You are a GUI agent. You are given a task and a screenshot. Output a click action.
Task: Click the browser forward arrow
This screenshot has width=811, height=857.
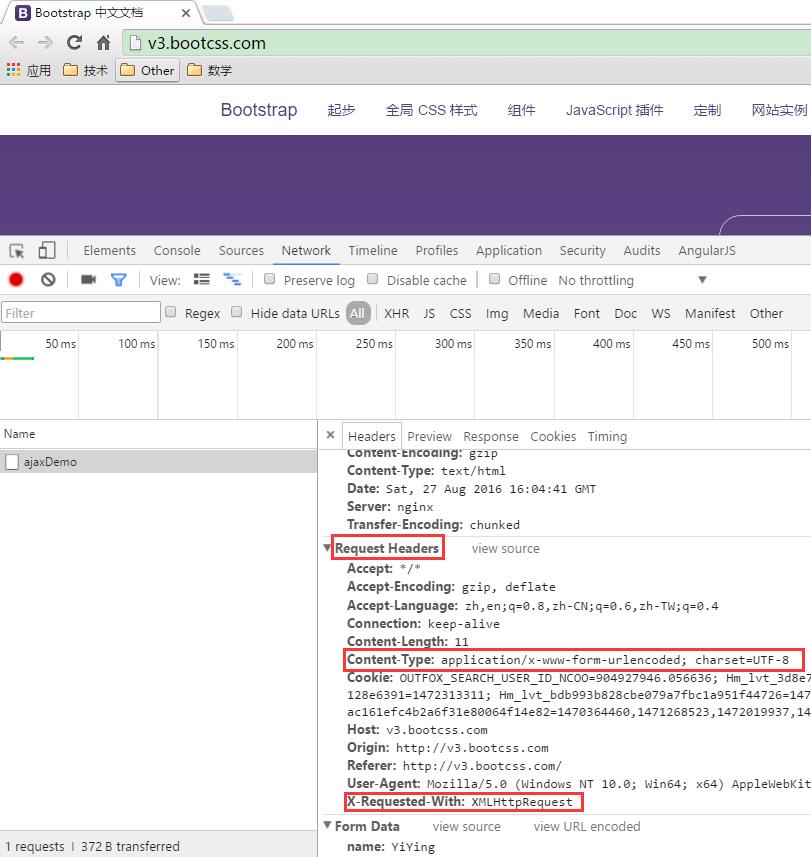(45, 43)
